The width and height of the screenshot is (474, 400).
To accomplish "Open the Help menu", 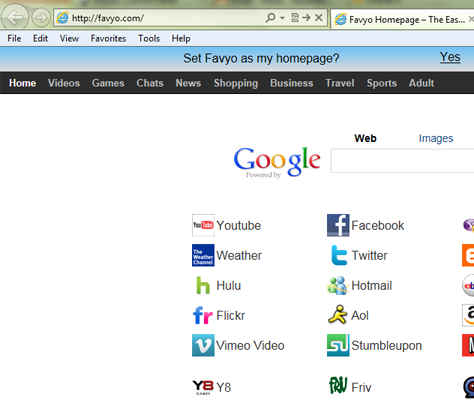I will [181, 38].
